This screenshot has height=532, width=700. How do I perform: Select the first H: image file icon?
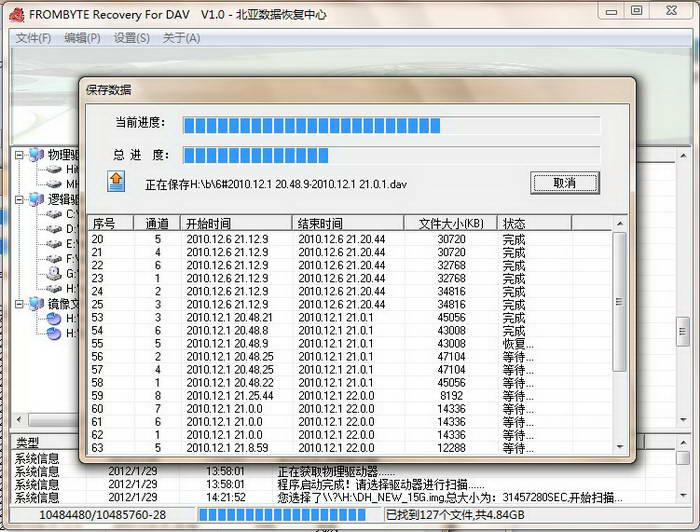click(x=54, y=319)
